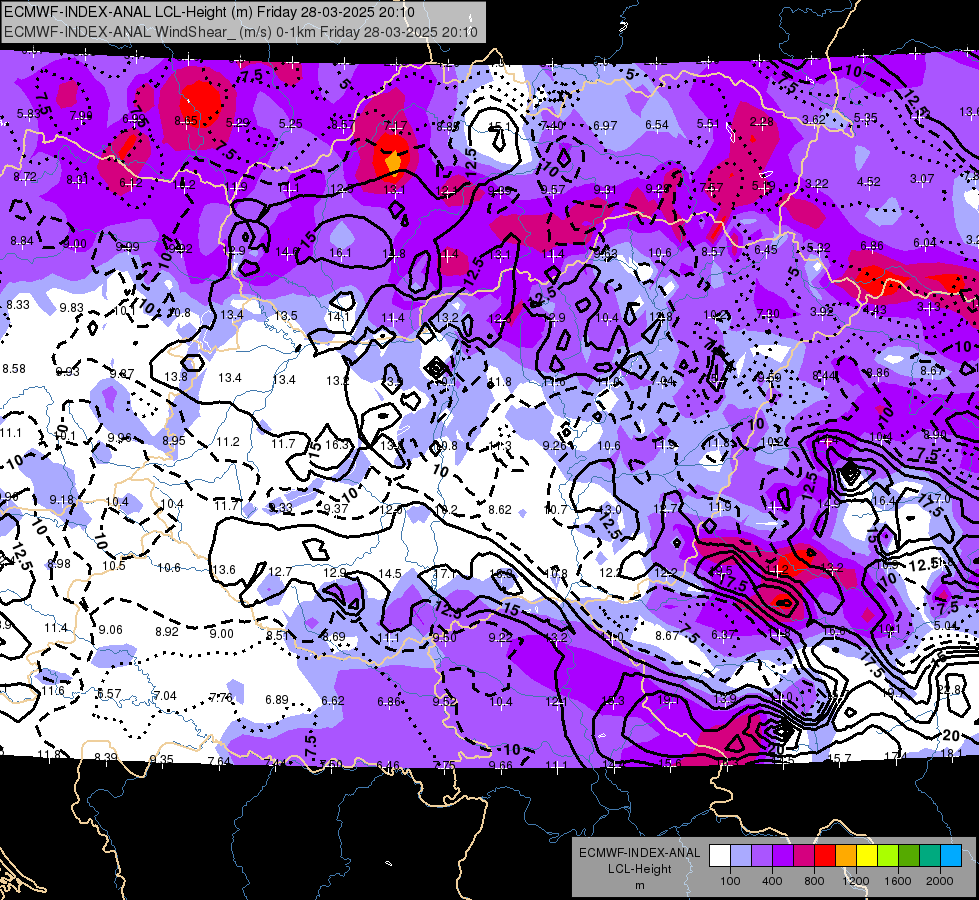Click the grid value 6.97
The width and height of the screenshot is (979, 900).
[x=605, y=126]
